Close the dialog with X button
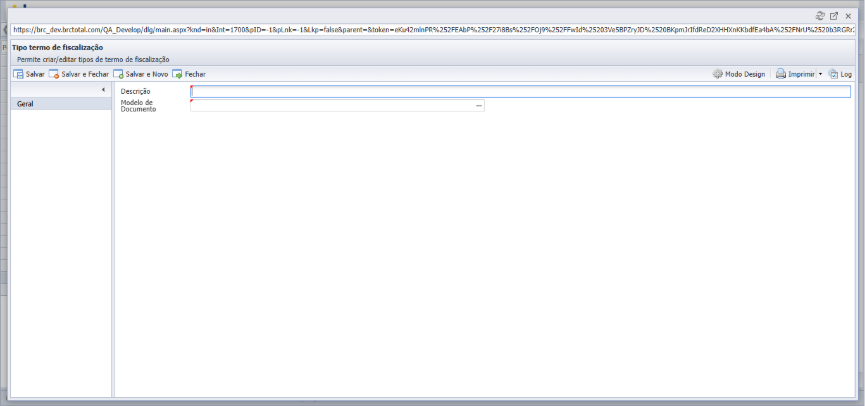Screen dimensions: 865x406 click(x=848, y=16)
